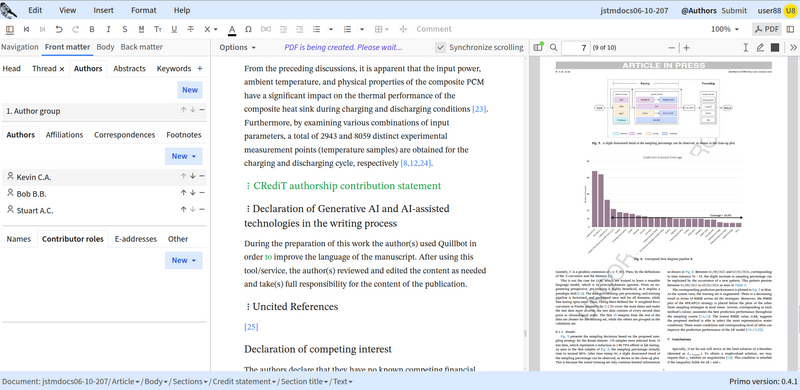Switch to the Body tab
Screen dimensions: 800x390
point(106,47)
